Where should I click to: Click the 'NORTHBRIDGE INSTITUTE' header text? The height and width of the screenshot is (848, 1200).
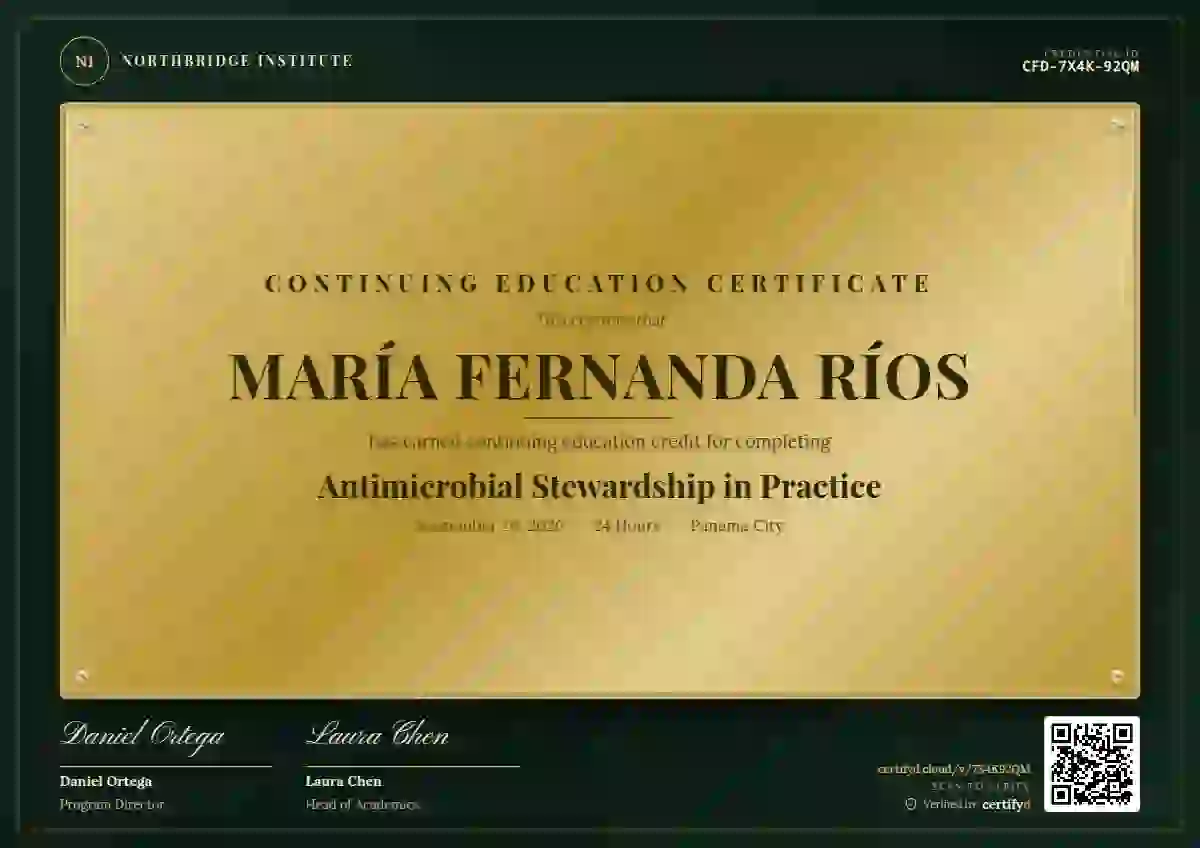(237, 61)
